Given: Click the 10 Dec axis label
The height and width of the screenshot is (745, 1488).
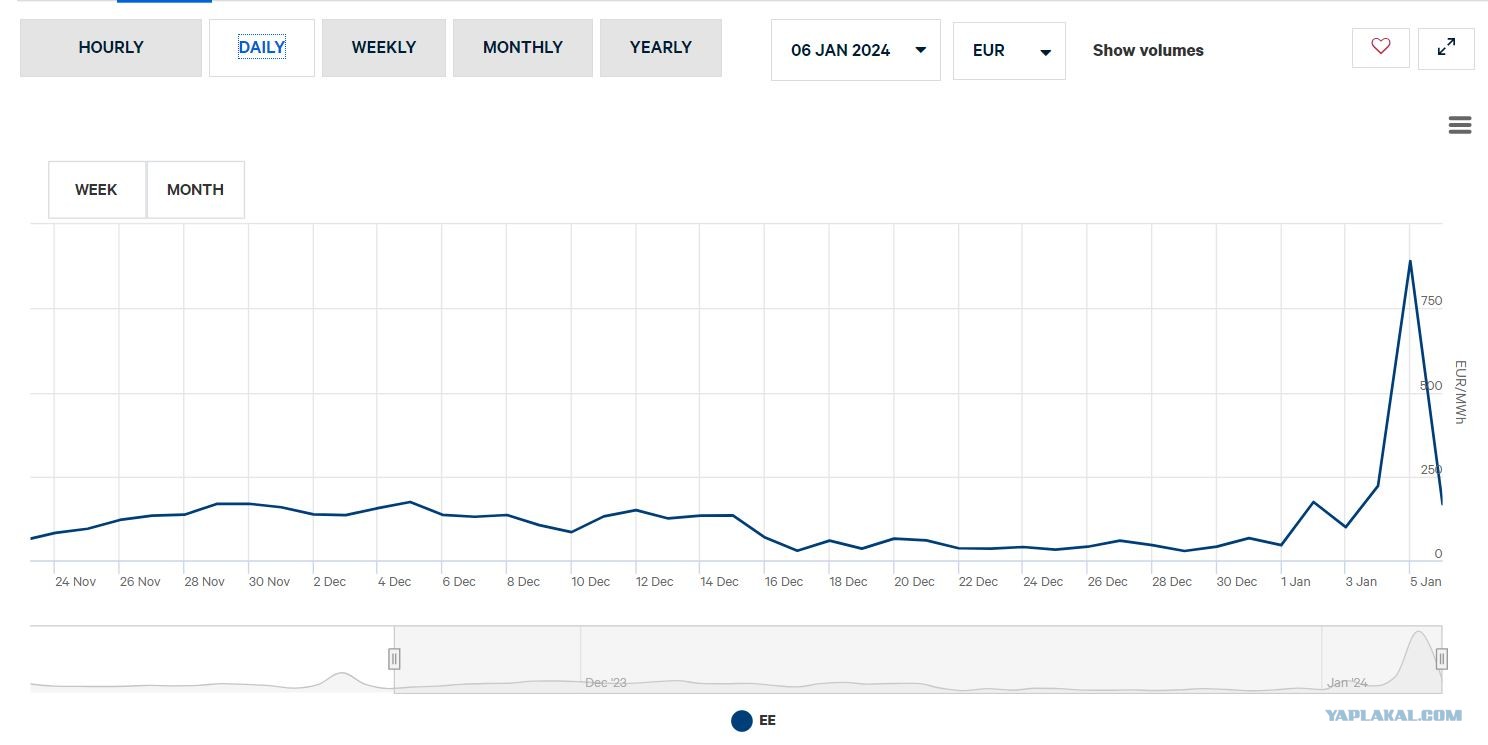Looking at the screenshot, I should pyautogui.click(x=590, y=582).
